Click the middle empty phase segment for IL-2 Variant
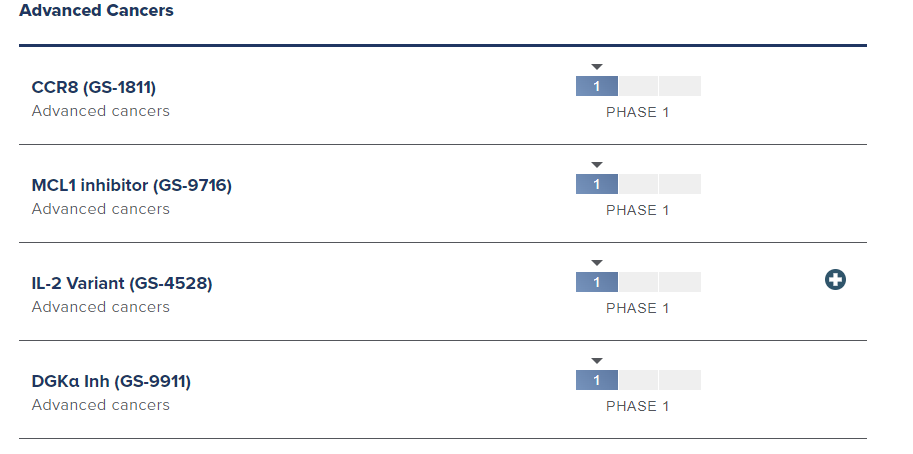 pos(638,282)
